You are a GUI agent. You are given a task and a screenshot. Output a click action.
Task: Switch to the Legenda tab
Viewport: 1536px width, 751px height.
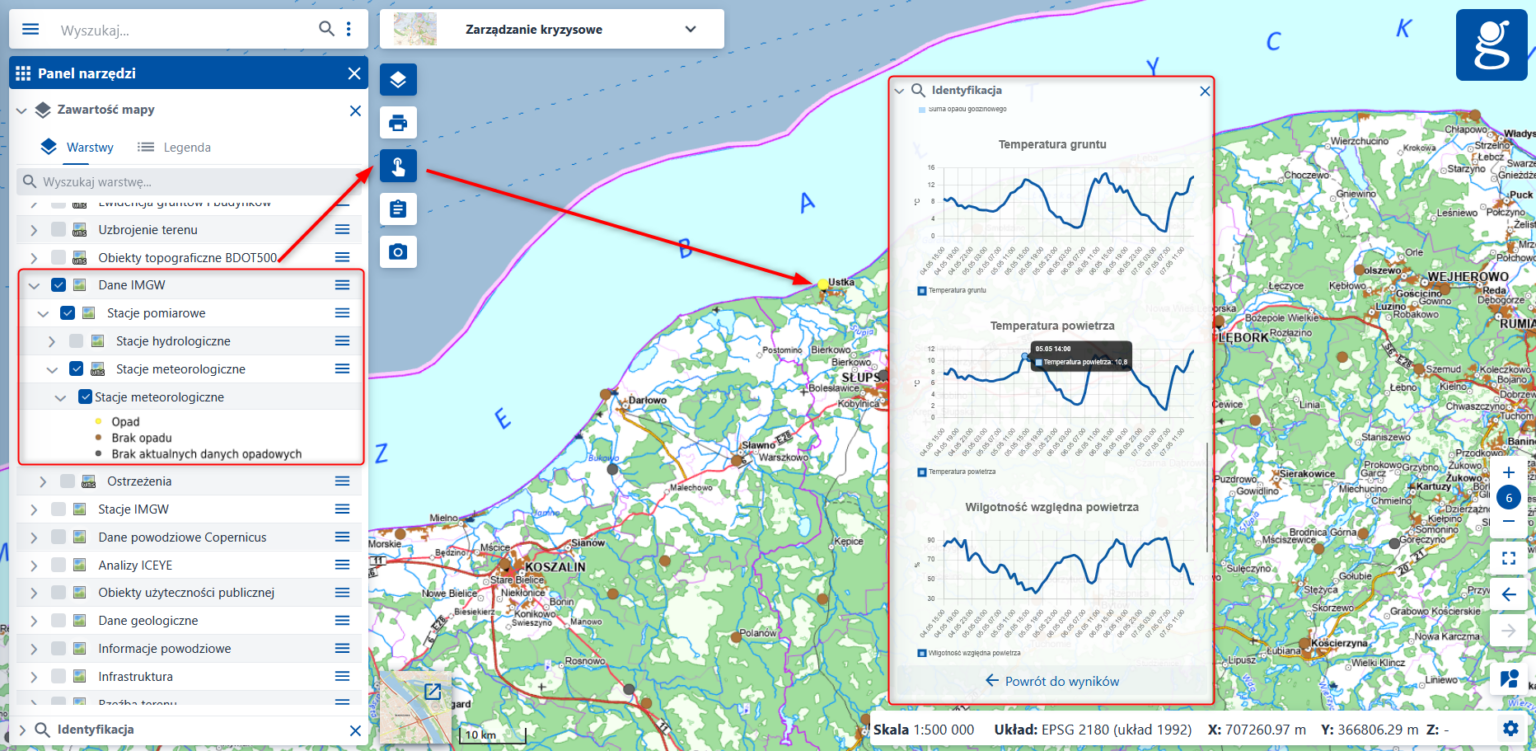coord(175,147)
